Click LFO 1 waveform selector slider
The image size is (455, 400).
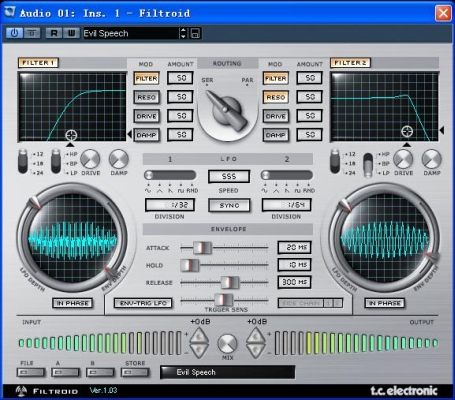170,175
